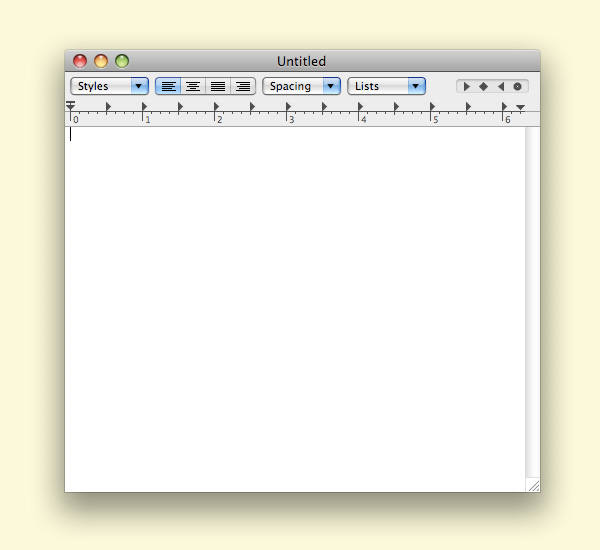Select the align right button

pos(243,86)
